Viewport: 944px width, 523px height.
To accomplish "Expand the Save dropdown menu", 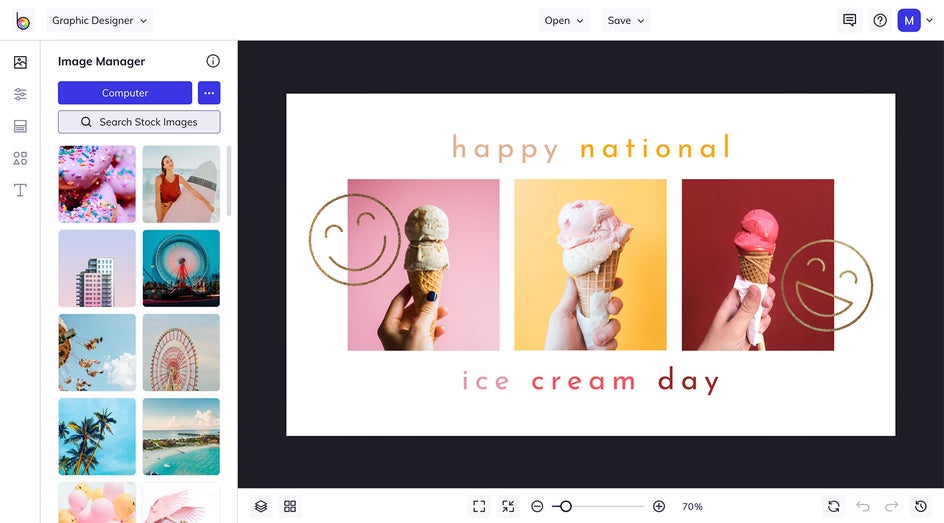I will pyautogui.click(x=626, y=20).
